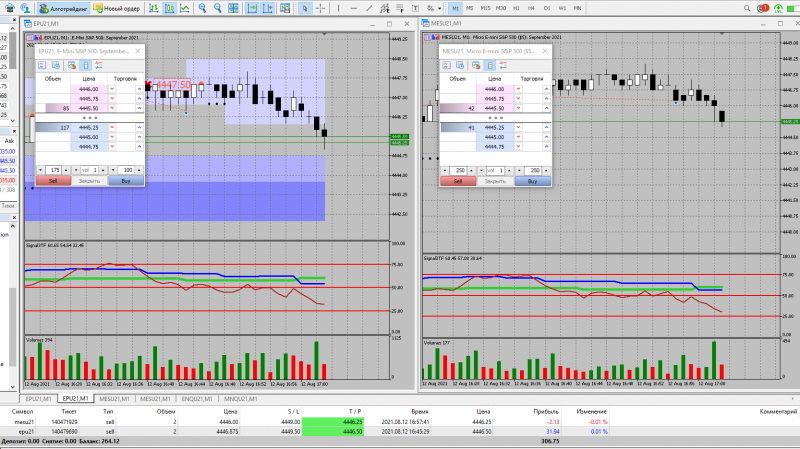Viewport: 800px width, 449px height.
Task: Select M1 timeframe
Action: [455, 8]
